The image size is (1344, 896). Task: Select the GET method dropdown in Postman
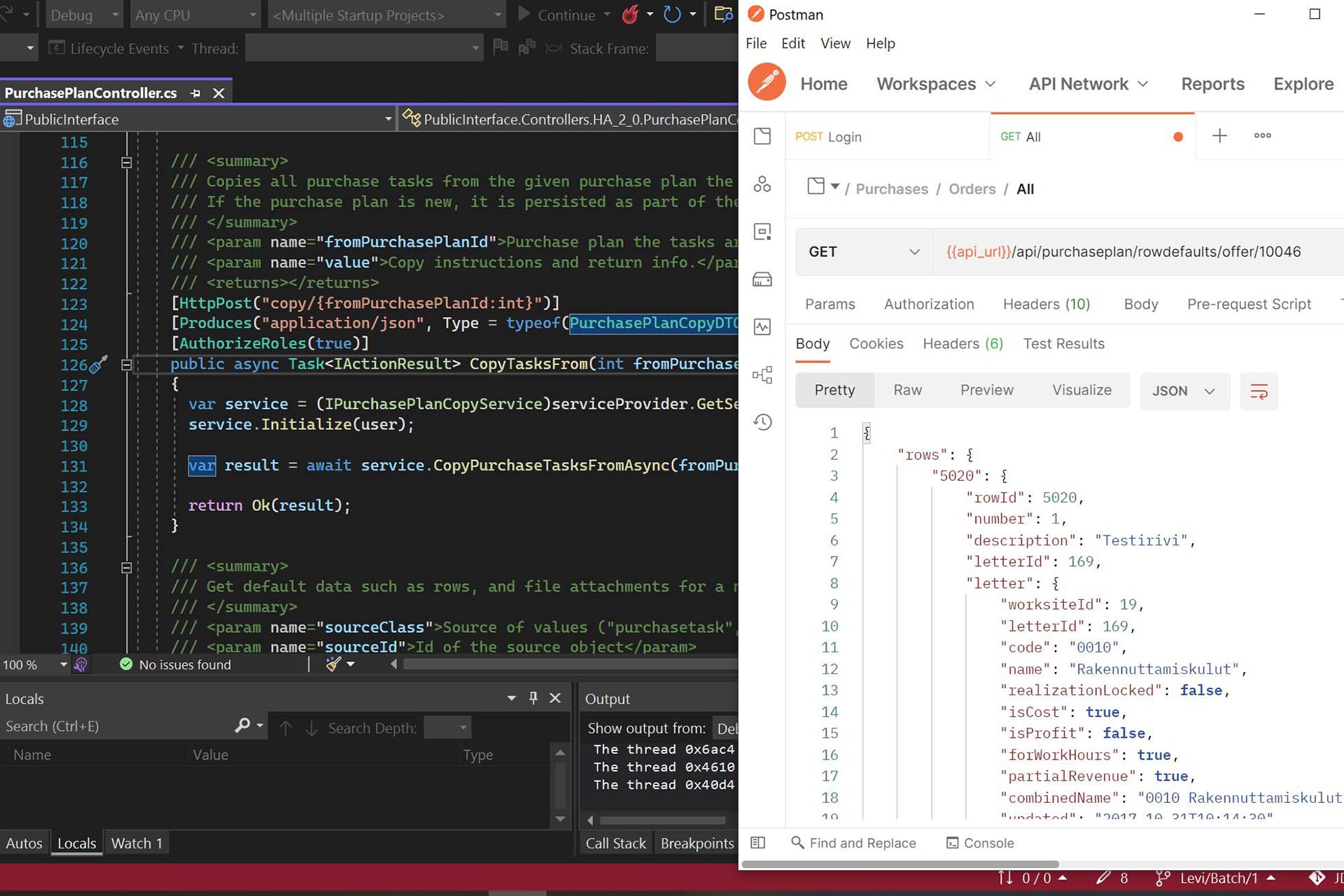tap(862, 251)
